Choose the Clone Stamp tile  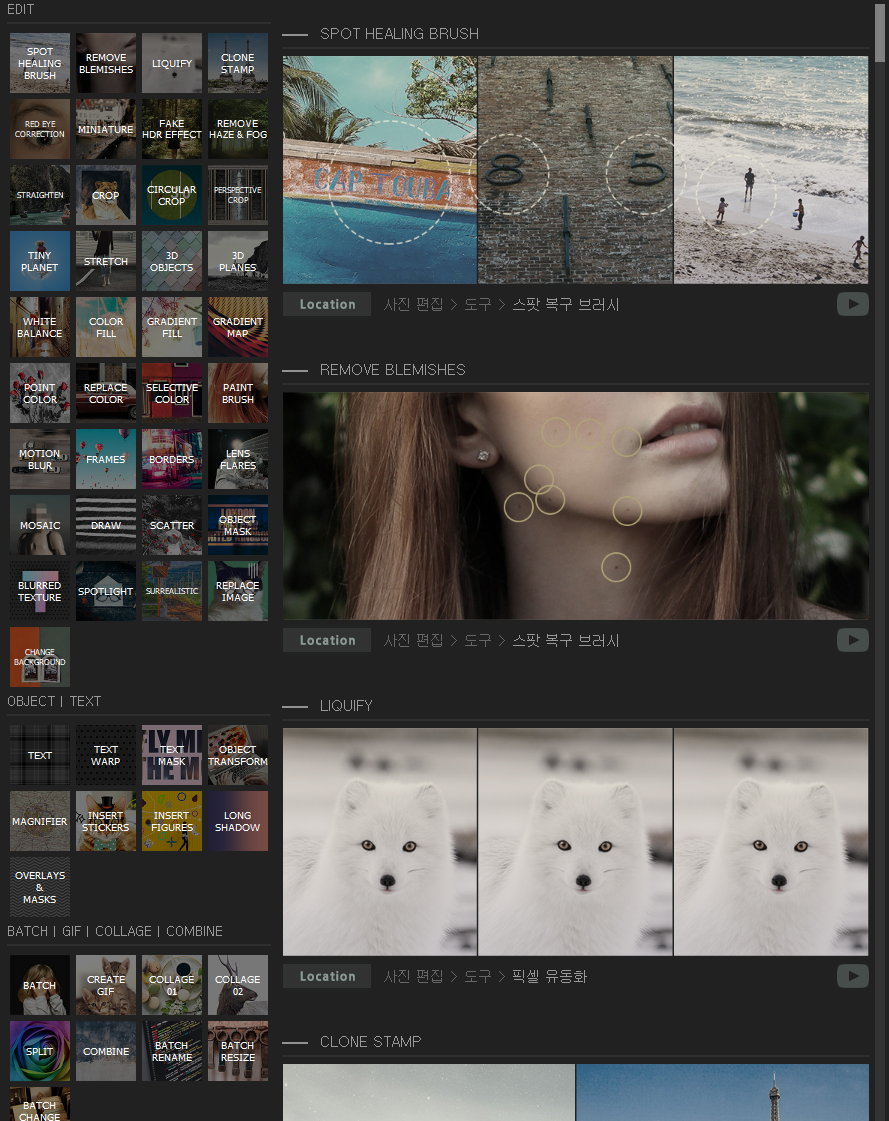click(x=237, y=63)
